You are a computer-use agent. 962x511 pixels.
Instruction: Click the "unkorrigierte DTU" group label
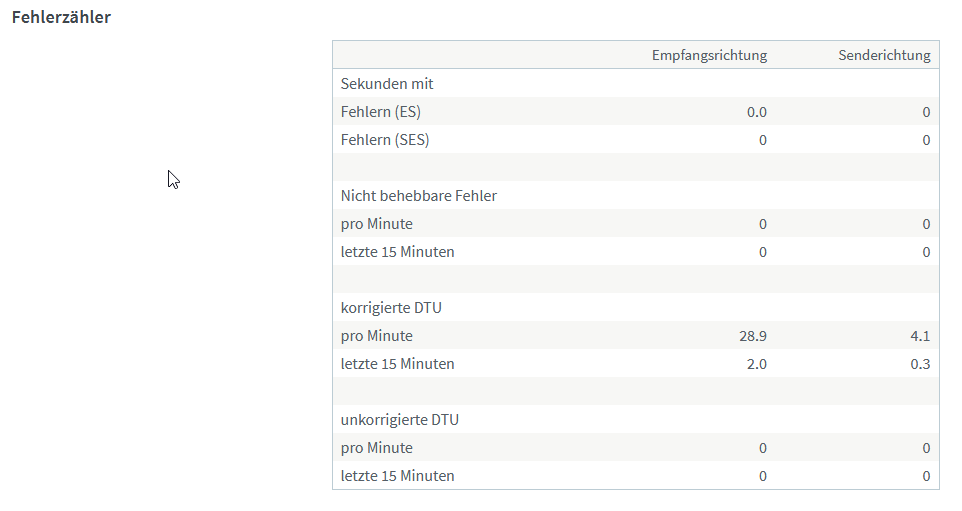pos(400,420)
